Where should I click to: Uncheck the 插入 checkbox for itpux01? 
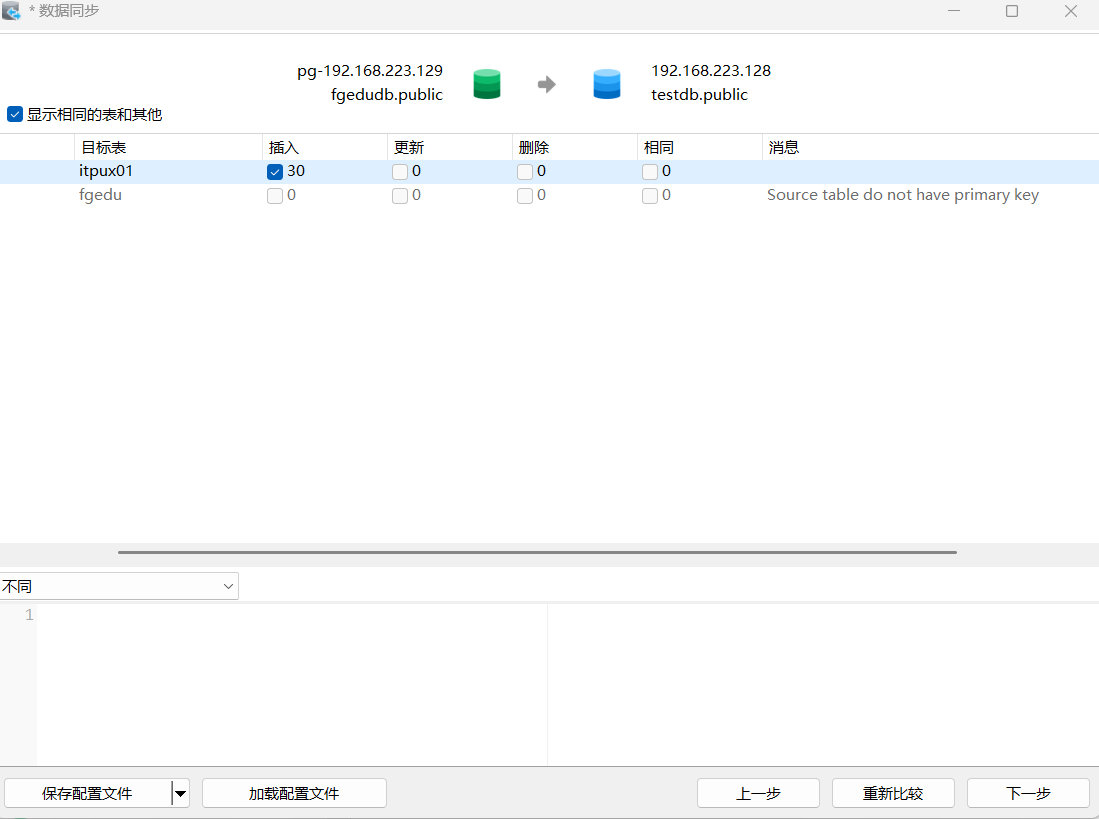[x=275, y=172]
